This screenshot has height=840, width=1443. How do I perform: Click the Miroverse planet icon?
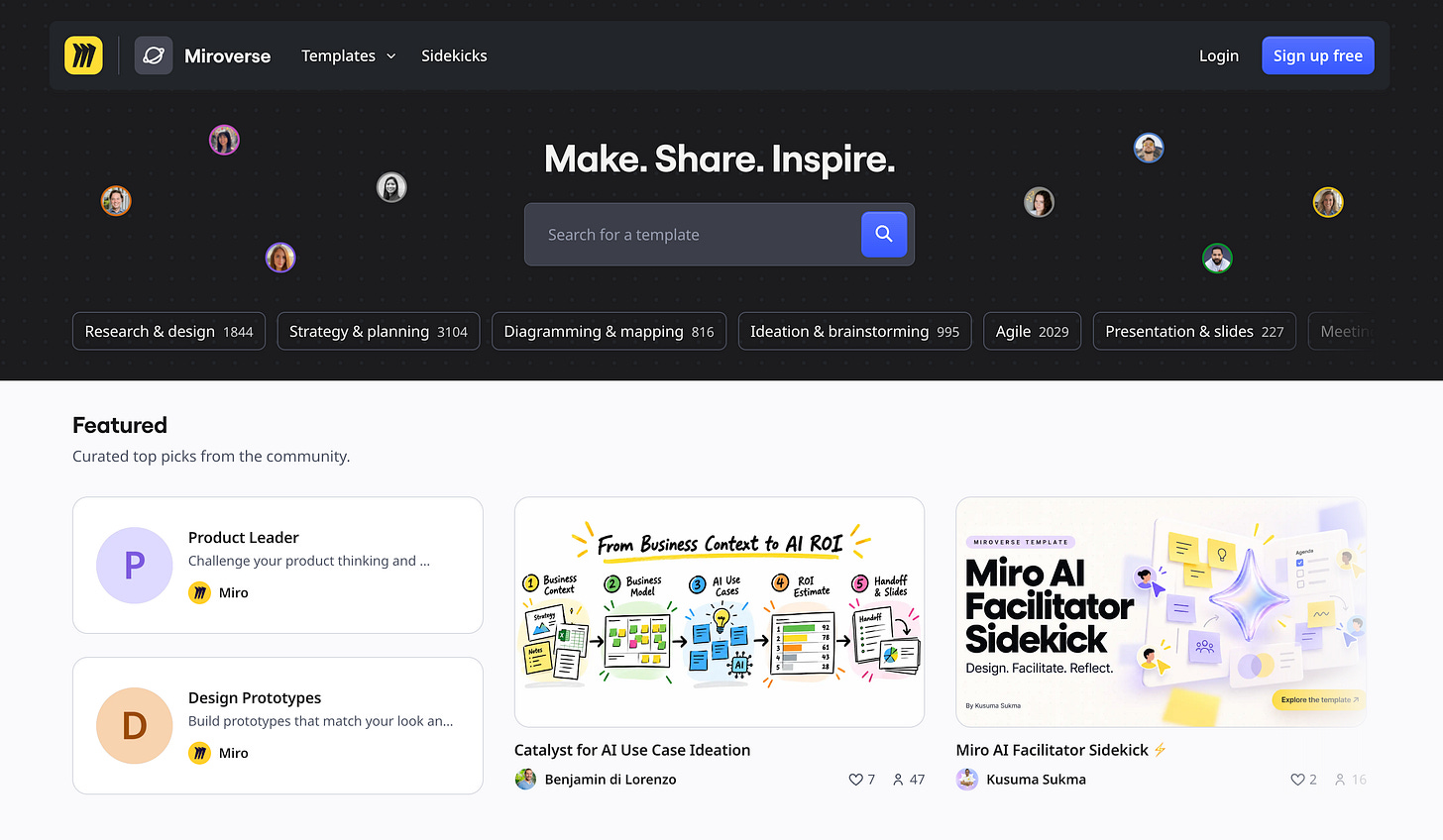(x=154, y=55)
